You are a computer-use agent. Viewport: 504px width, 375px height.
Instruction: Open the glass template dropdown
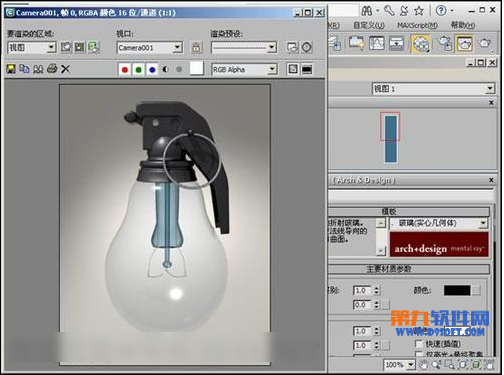click(439, 223)
